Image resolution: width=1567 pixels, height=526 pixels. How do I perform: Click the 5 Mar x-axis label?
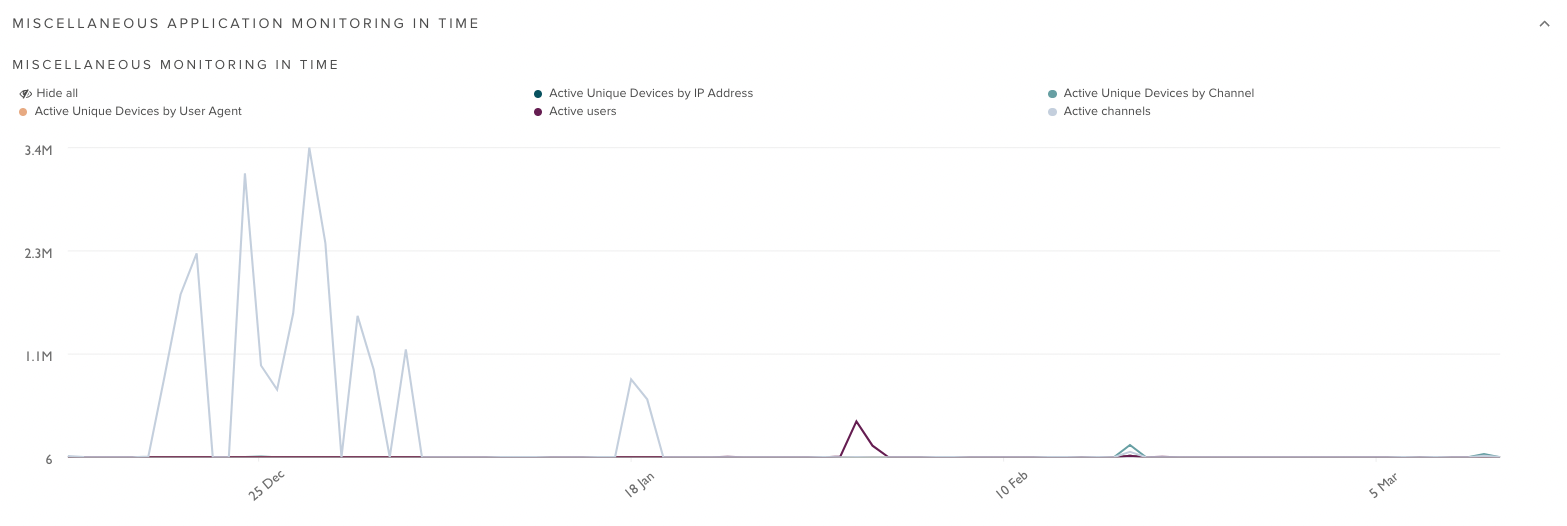tap(1384, 486)
